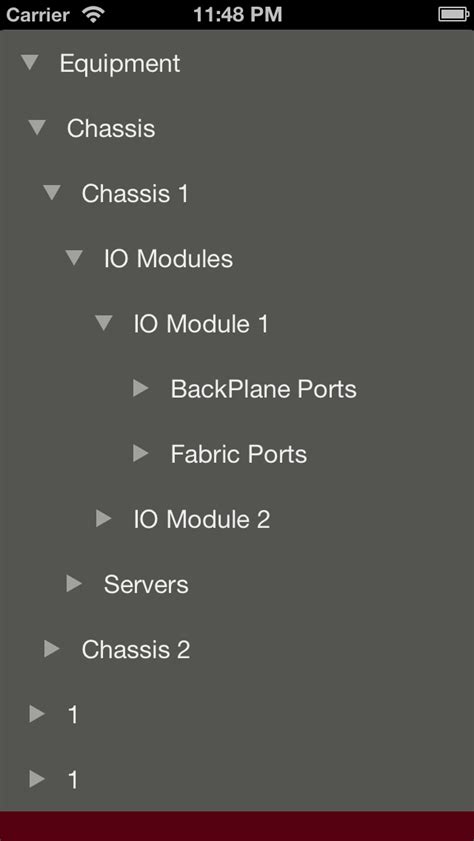Select the Chassis 2 label

tap(136, 650)
